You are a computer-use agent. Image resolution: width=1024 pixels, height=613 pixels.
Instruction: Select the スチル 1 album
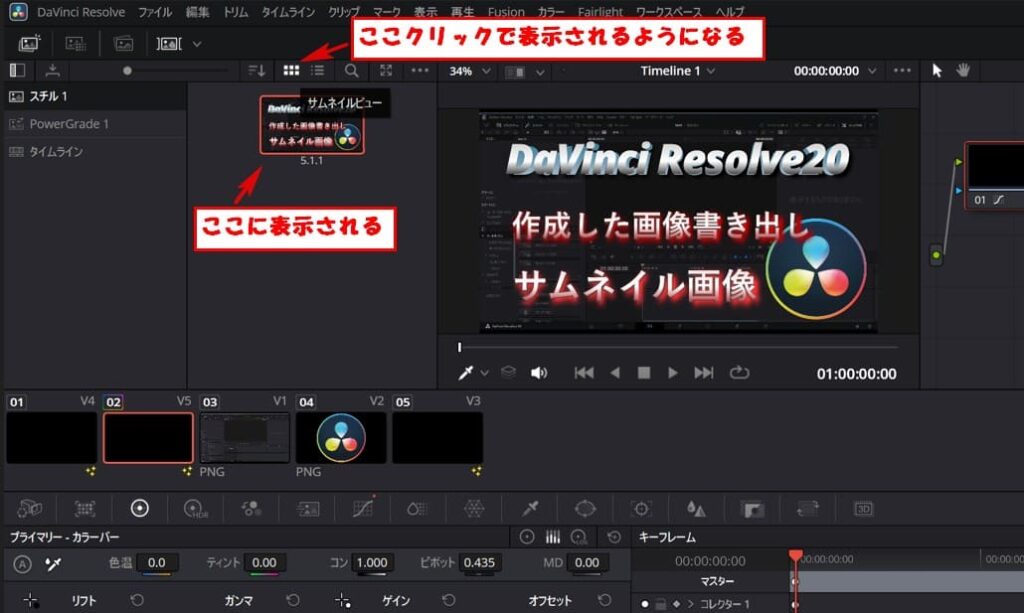click(x=95, y=96)
